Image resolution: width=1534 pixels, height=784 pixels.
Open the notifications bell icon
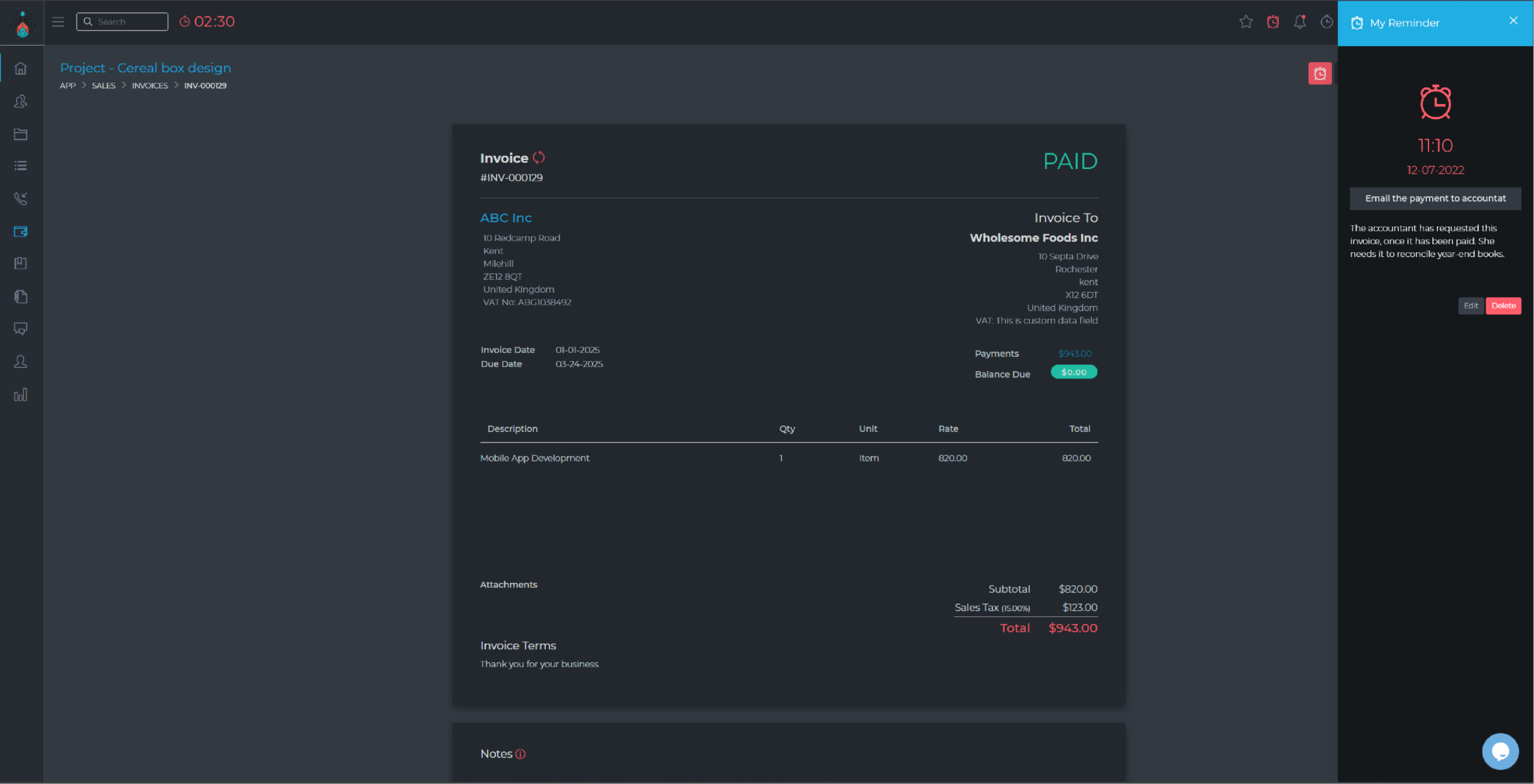1300,22
